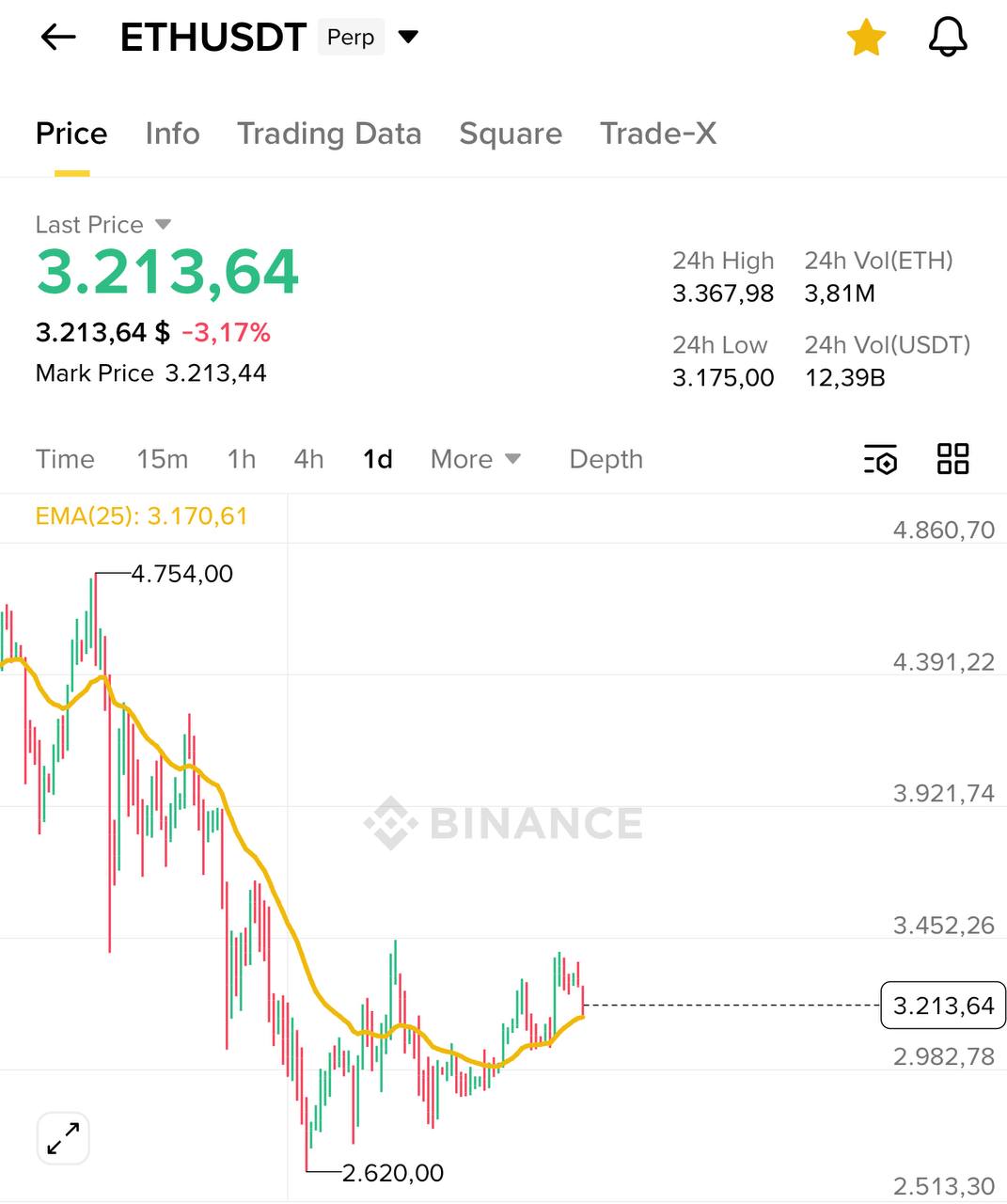Open the Square tab
Image resolution: width=1007 pixels, height=1204 pixels.
point(511,134)
